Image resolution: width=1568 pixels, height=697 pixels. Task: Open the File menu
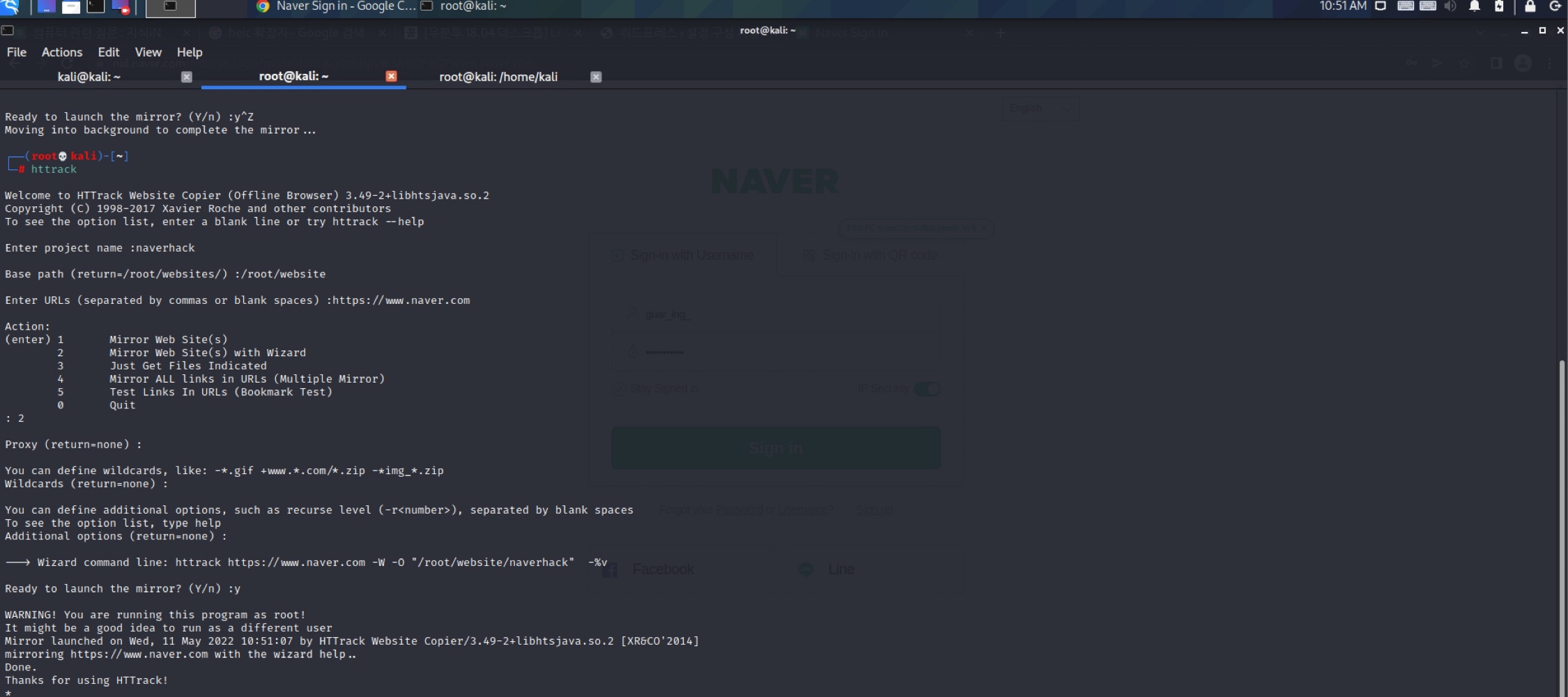(x=16, y=52)
